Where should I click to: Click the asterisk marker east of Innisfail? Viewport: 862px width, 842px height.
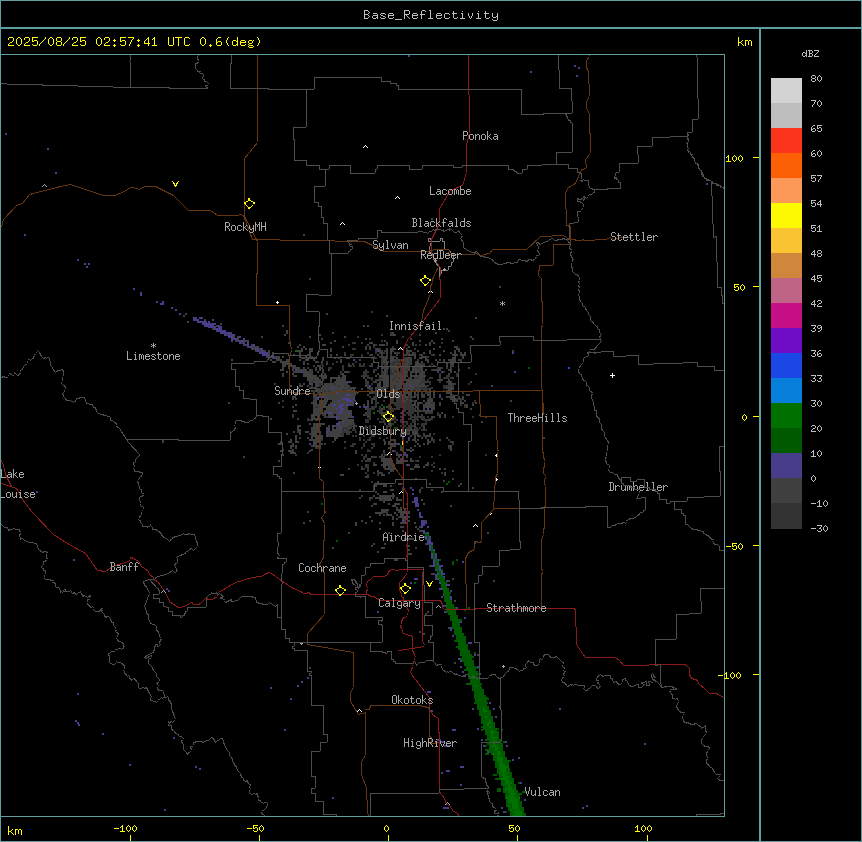click(502, 303)
